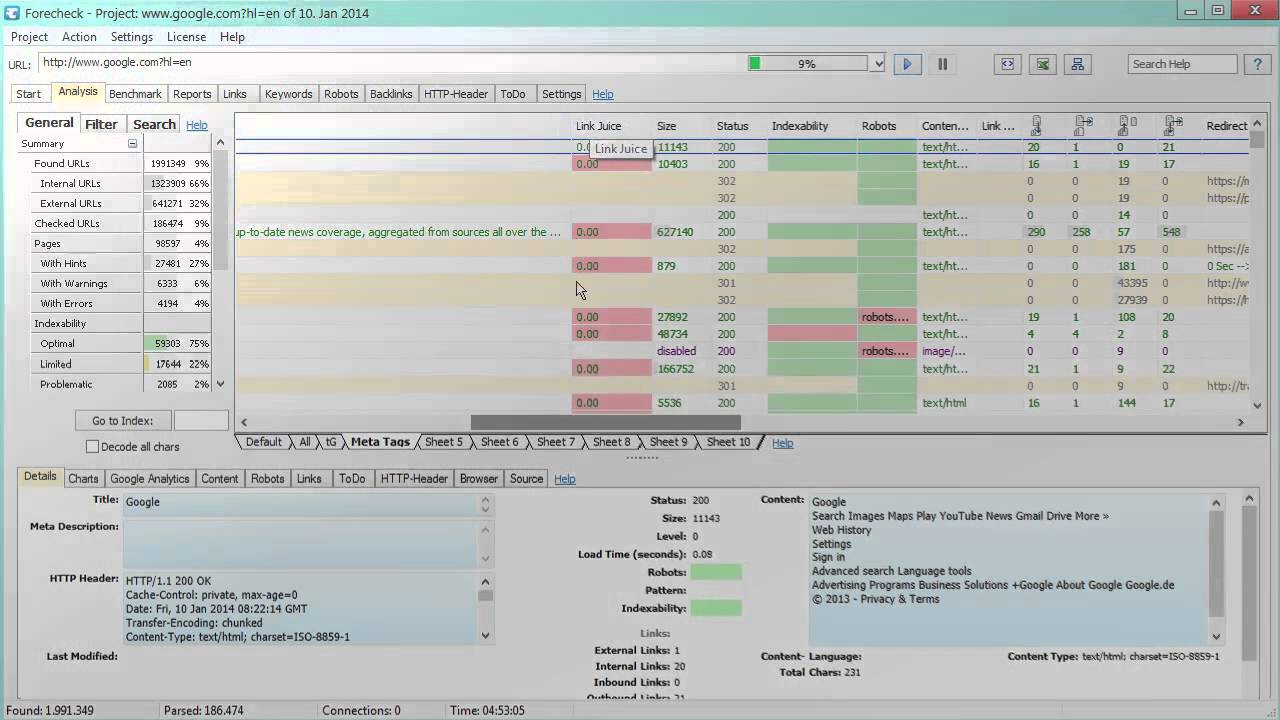
Task: Sort by the Size column header
Action: click(666, 126)
